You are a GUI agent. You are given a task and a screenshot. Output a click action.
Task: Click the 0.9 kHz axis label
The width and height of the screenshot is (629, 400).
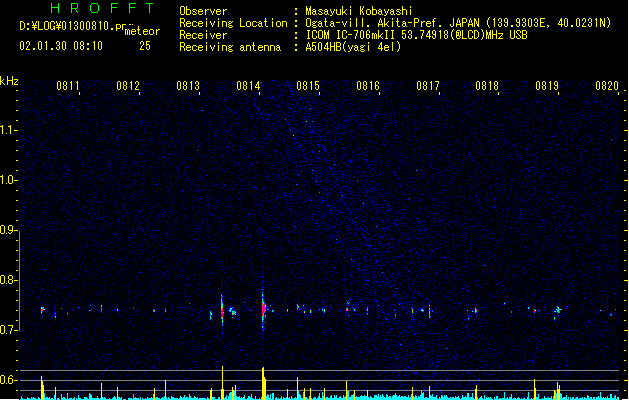(x=8, y=230)
